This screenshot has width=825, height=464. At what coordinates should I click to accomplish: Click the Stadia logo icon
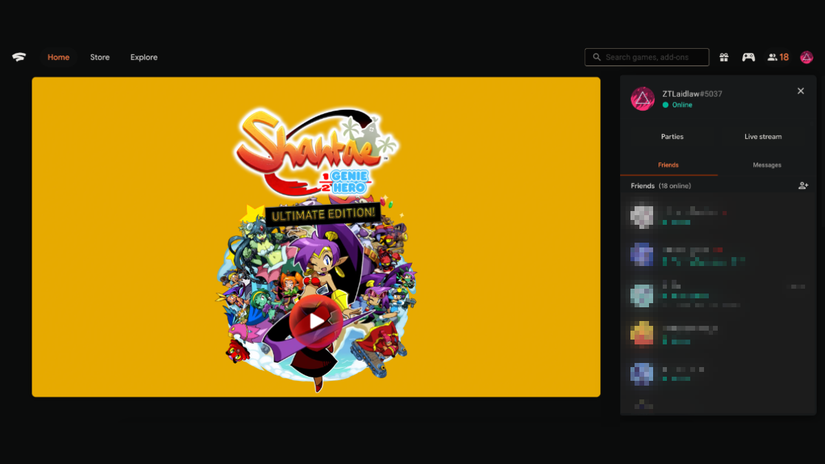[19, 57]
